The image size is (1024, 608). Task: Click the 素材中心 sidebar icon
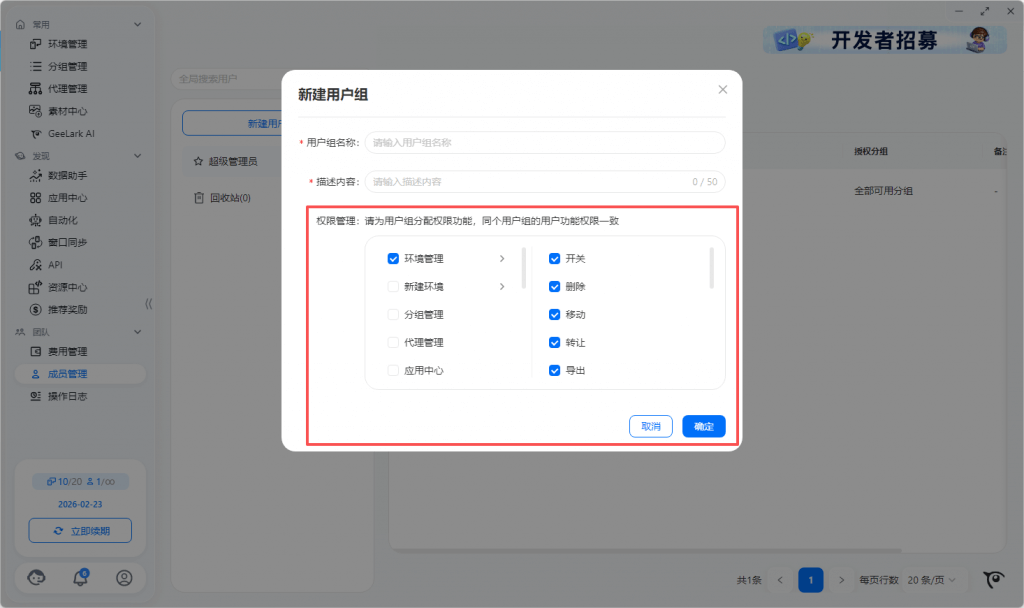[35, 111]
